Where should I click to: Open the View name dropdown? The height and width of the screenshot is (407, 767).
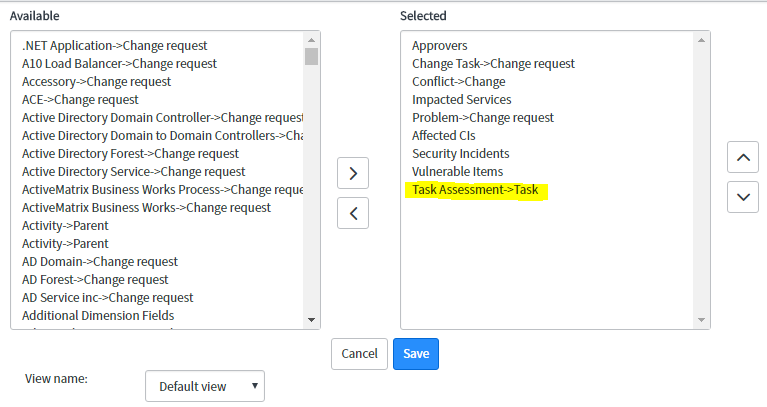click(x=205, y=386)
